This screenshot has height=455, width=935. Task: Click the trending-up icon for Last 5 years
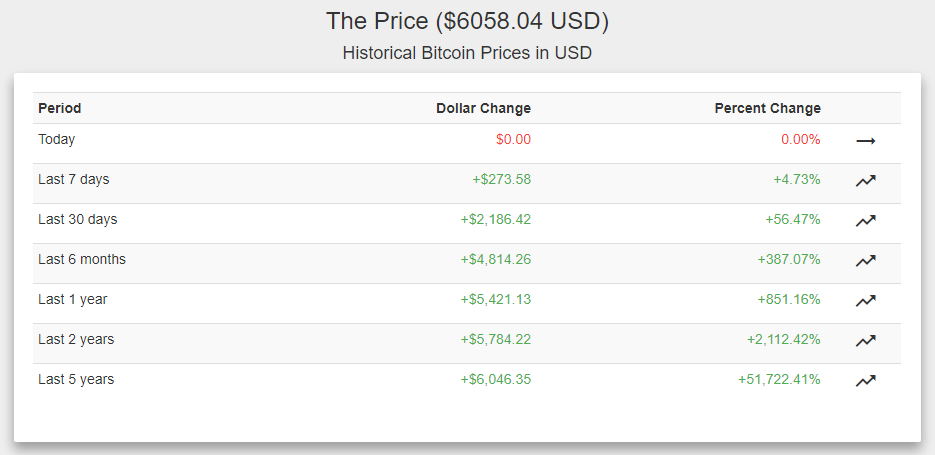(865, 380)
